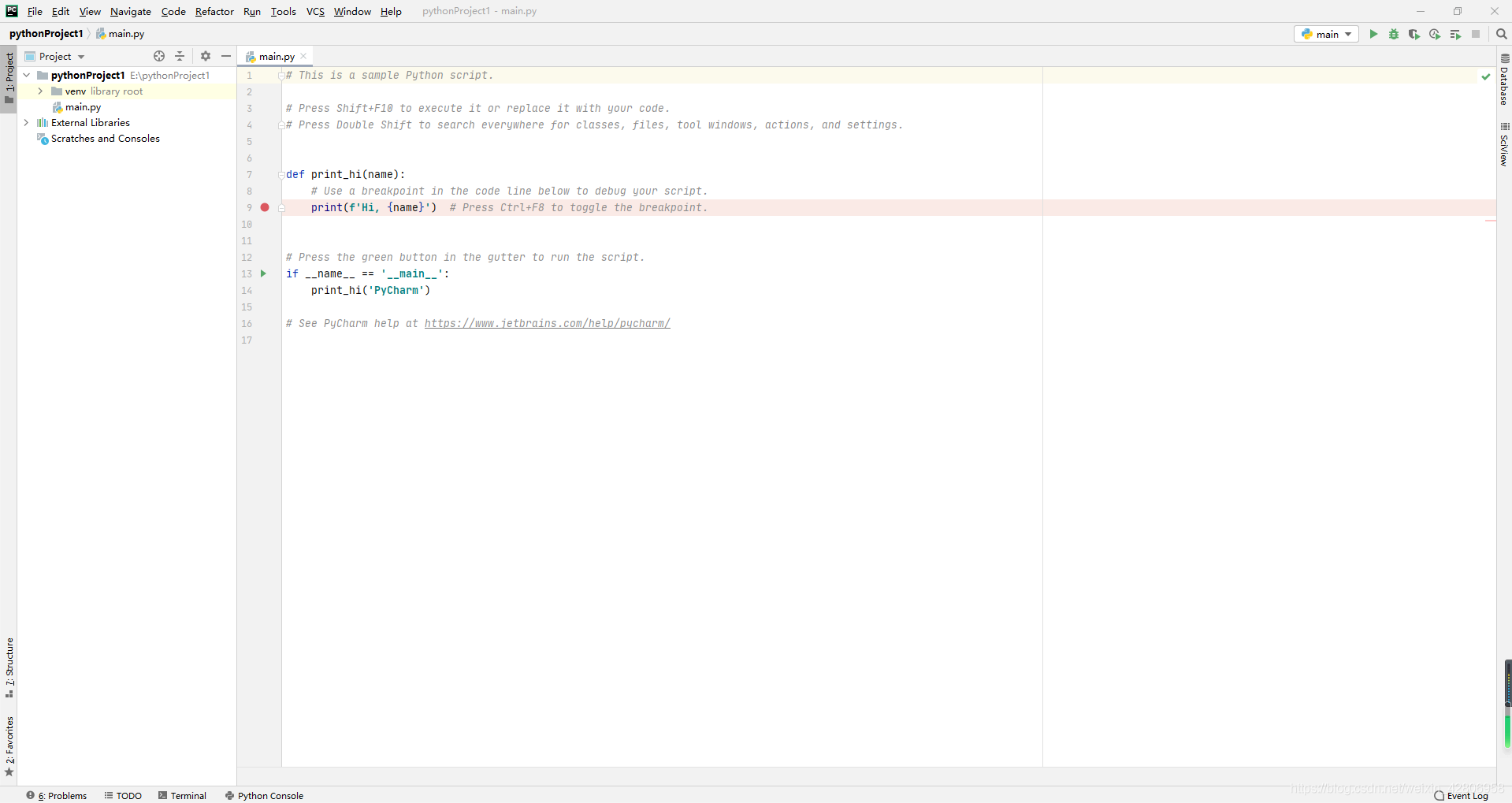Click pythonProject1 breadcrumb
This screenshot has width=1512, height=803.
(x=46, y=33)
